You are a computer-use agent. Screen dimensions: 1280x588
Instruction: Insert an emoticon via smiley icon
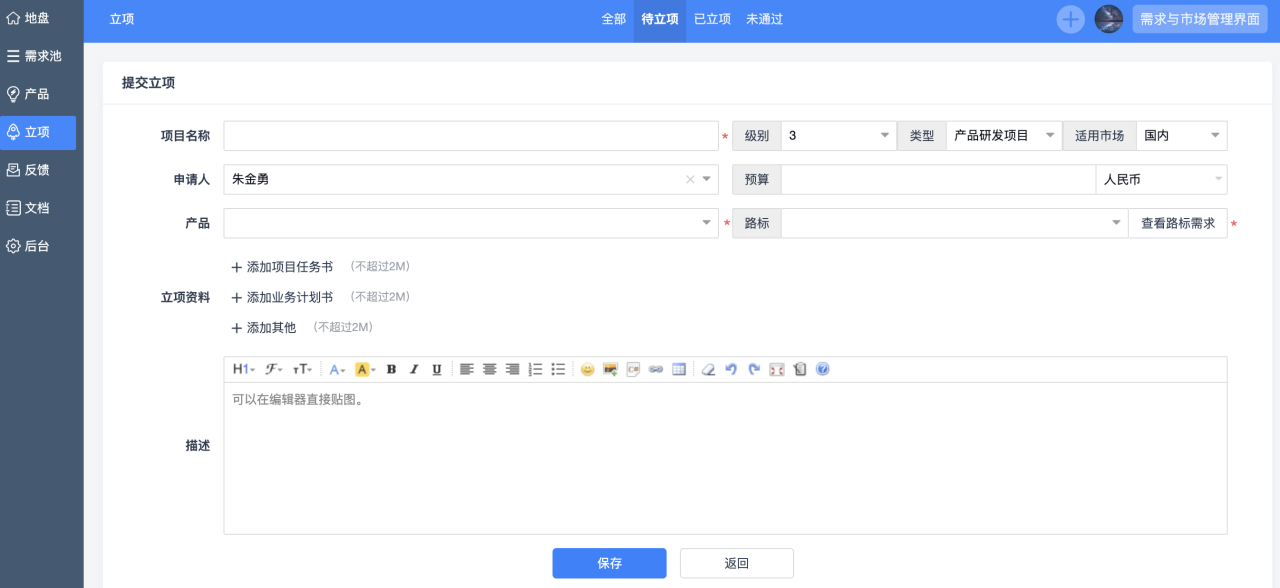pos(587,369)
